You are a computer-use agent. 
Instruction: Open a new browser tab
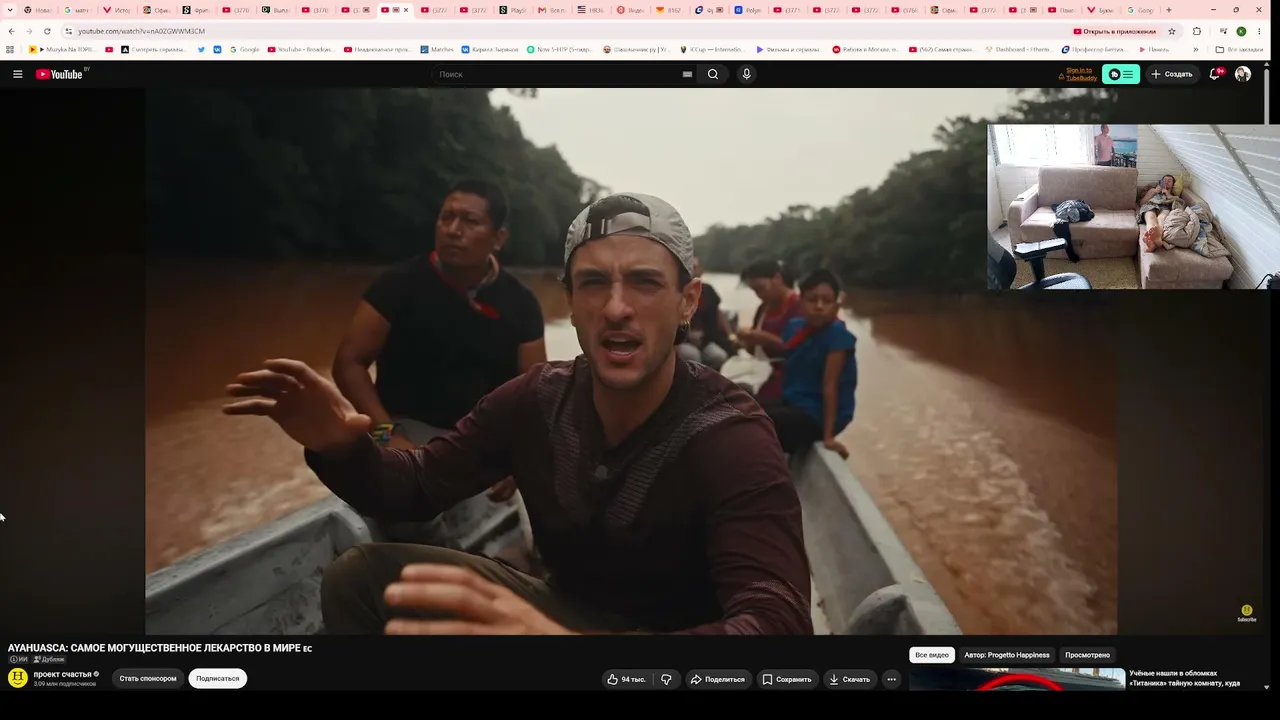[1169, 10]
